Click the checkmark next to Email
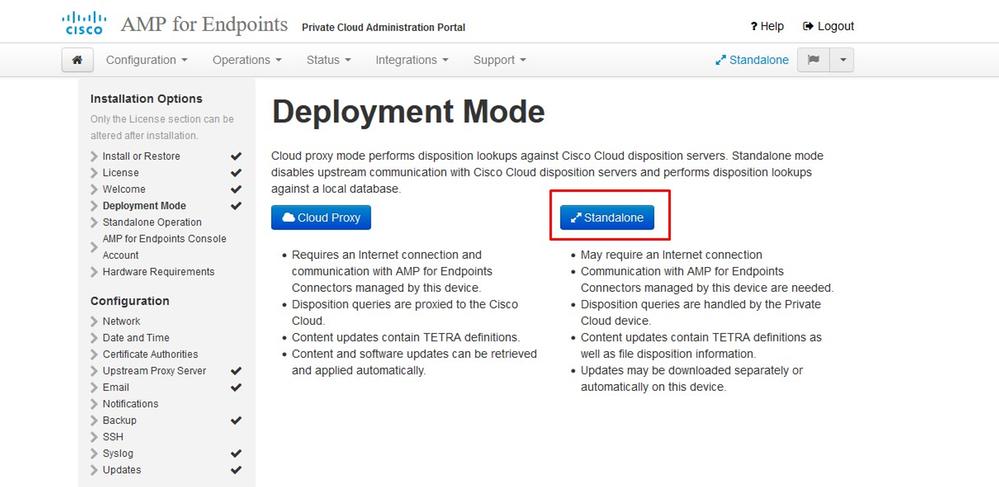 236,388
